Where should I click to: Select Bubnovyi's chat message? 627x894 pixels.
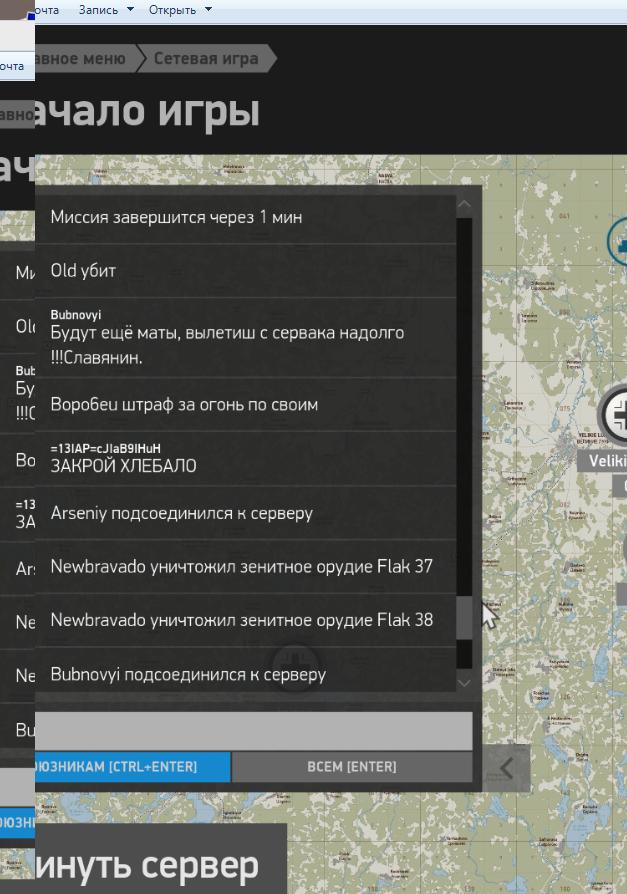click(x=246, y=337)
